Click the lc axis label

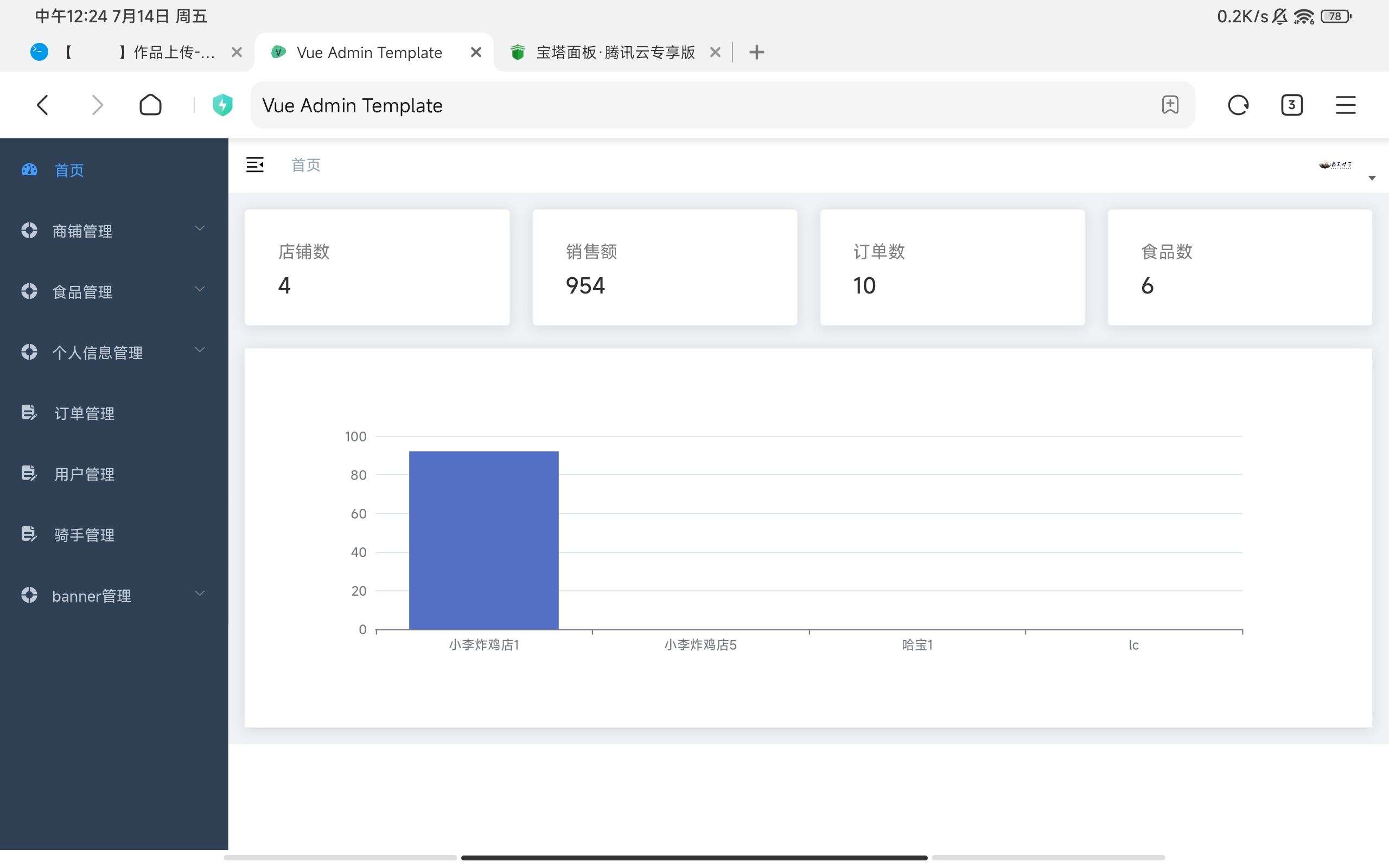tap(1133, 644)
